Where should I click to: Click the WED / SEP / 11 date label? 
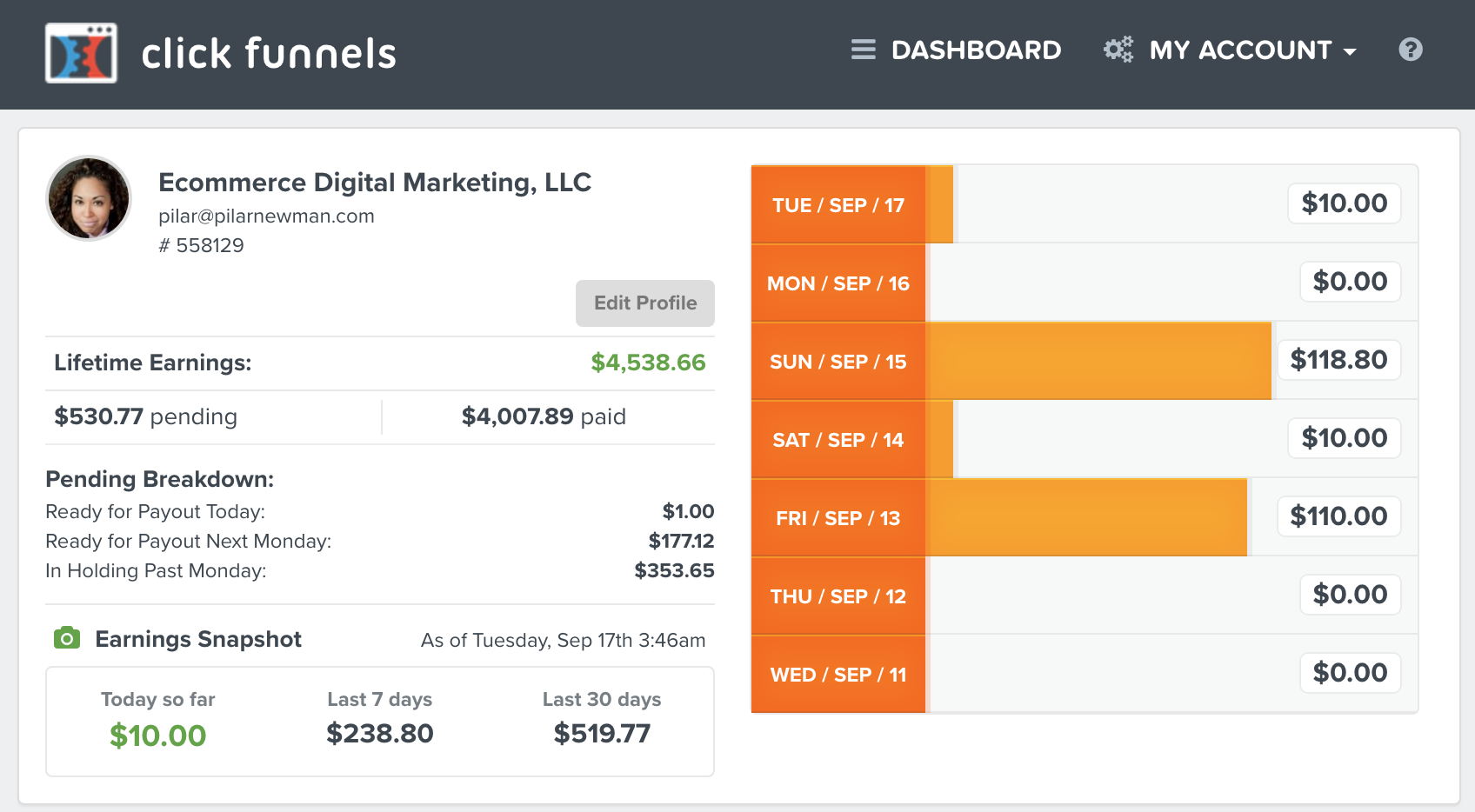click(x=838, y=675)
